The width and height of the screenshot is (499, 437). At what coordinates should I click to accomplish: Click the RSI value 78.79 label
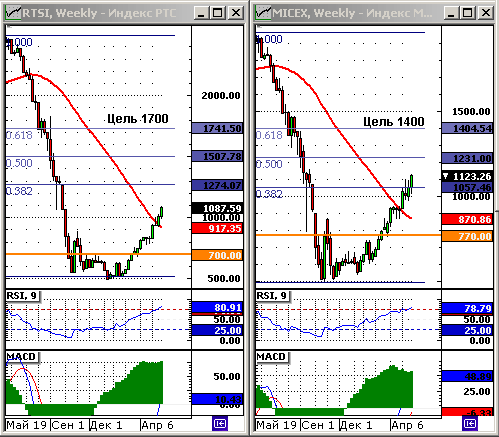(467, 308)
